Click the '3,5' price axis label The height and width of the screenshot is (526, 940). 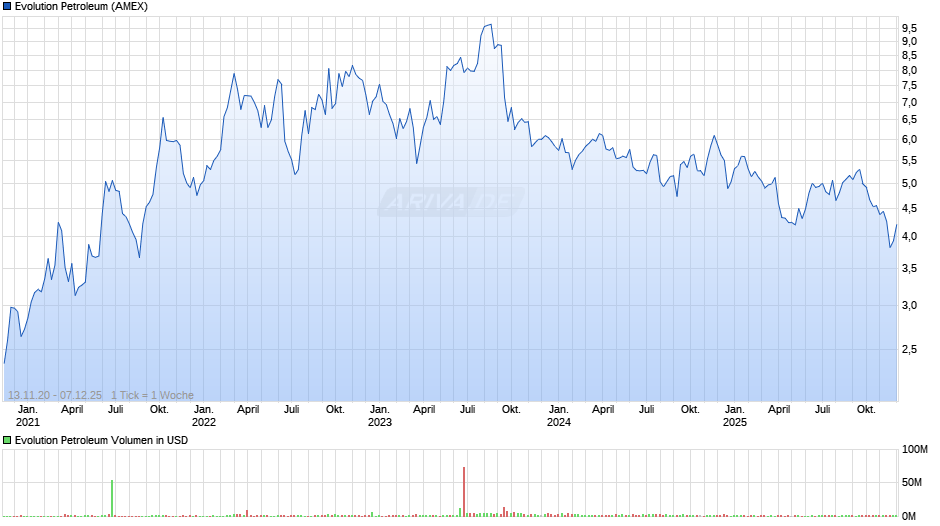point(909,269)
